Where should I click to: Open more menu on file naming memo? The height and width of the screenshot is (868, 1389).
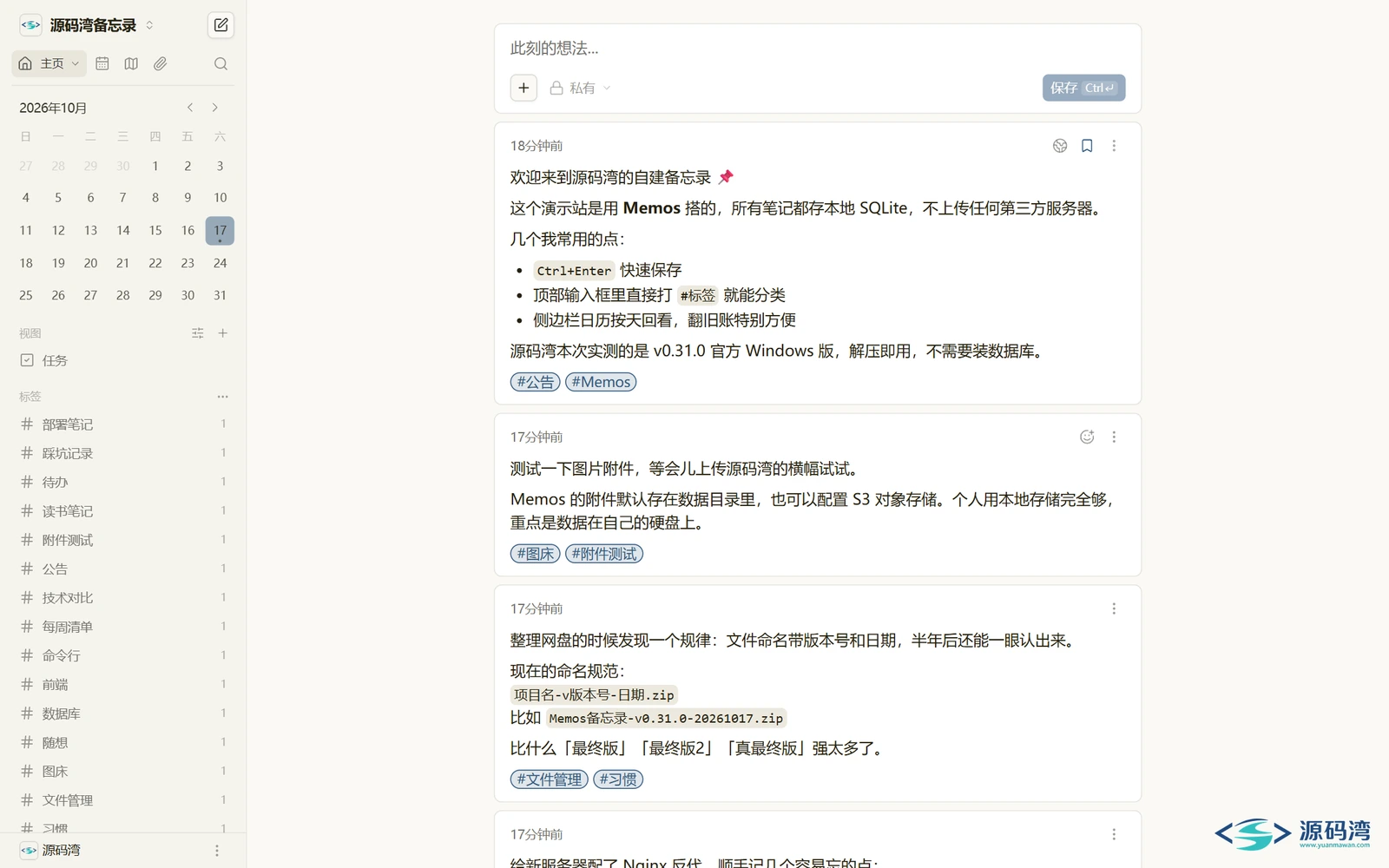pos(1114,609)
